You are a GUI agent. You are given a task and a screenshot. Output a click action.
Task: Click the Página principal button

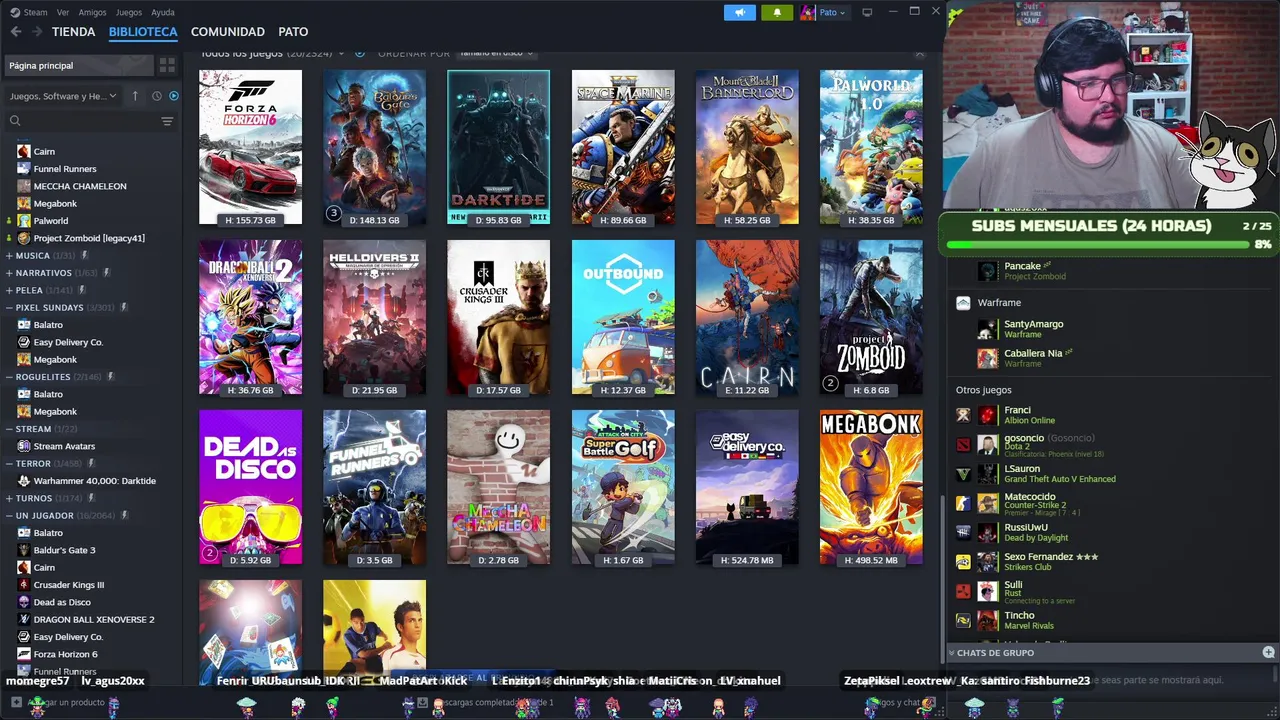[78, 65]
